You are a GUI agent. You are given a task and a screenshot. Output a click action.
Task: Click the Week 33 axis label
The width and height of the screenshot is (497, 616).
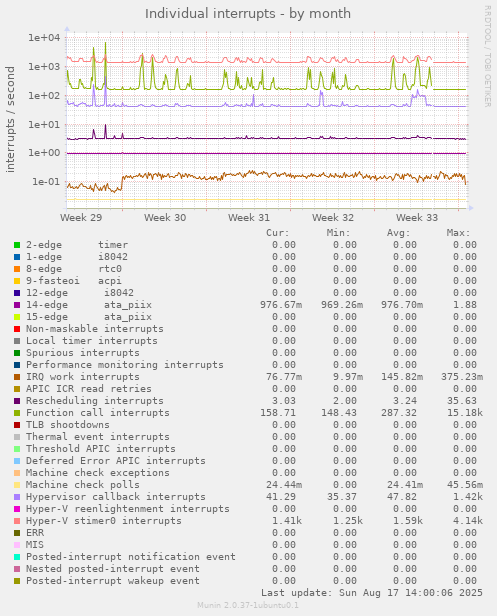point(417,218)
